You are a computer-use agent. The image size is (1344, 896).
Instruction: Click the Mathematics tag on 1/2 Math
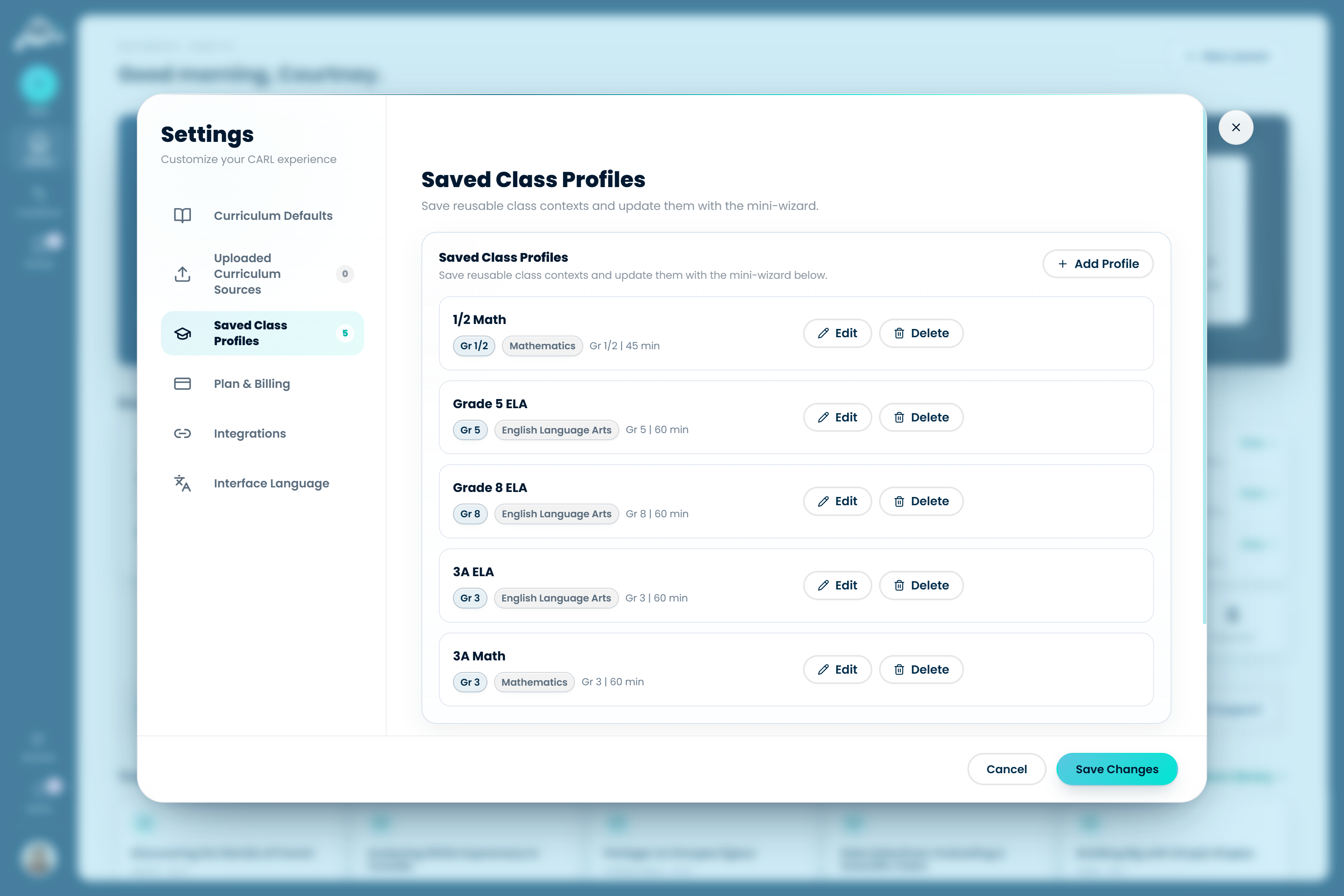tap(542, 346)
